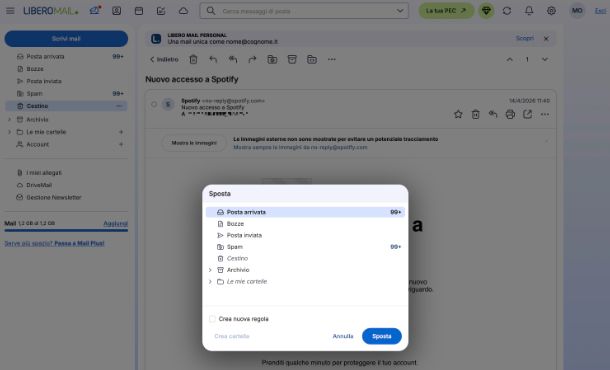Delete via trash icon in message header
This screenshot has height=370, width=610.
475,114
